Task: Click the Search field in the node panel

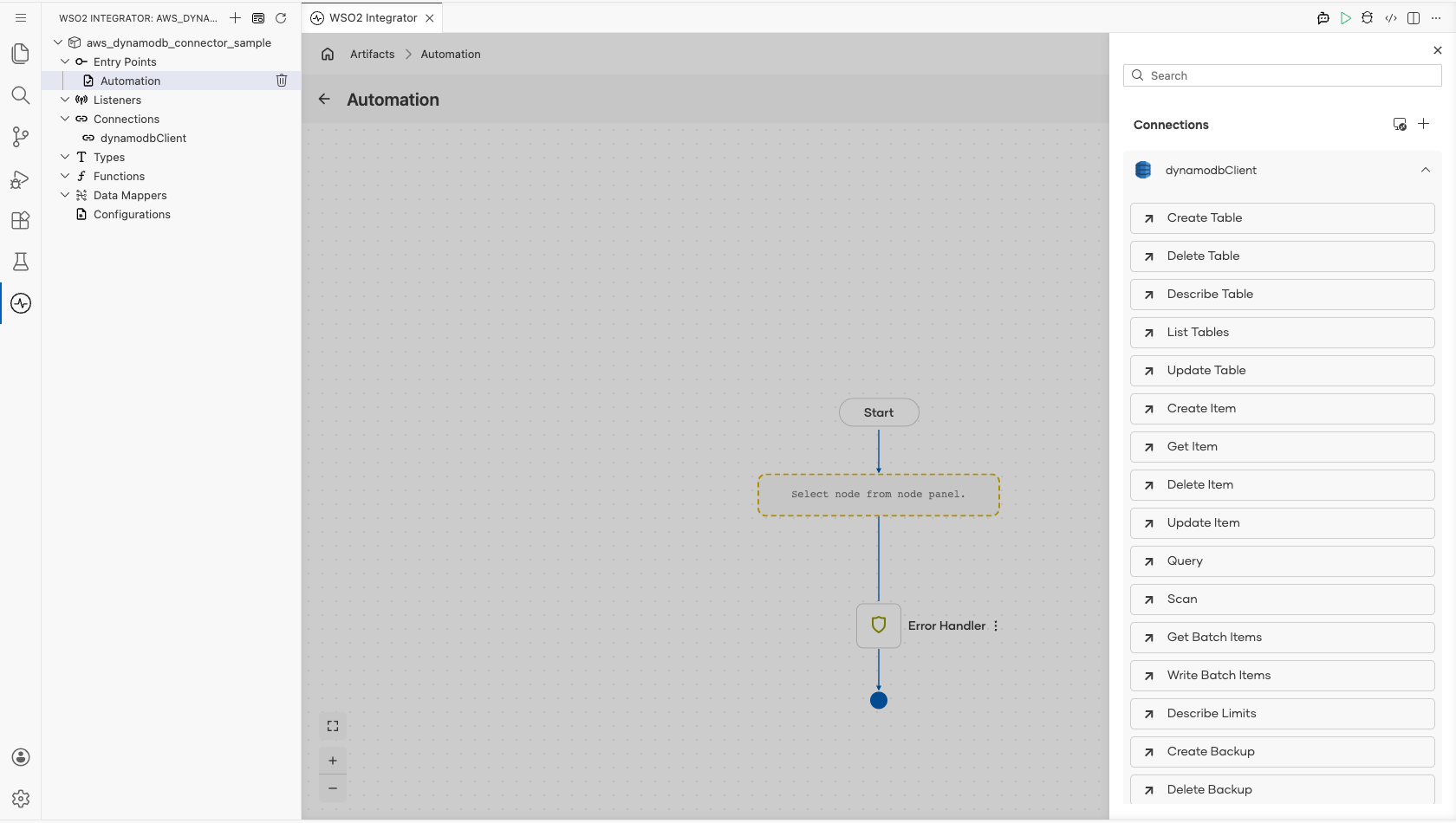Action: click(x=1283, y=75)
